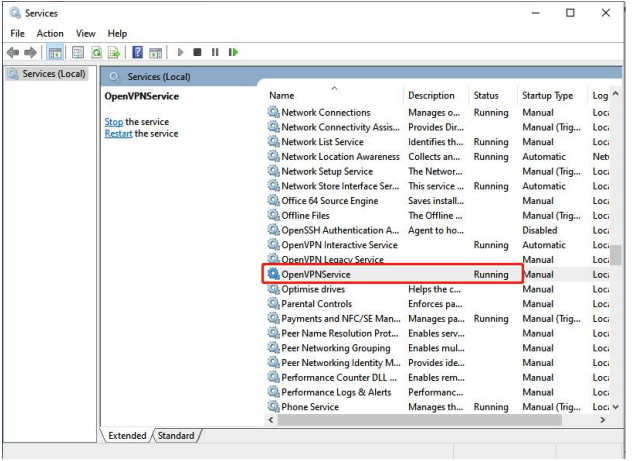Screen dimensions: 633x461
Task: Click gear icon of Network List Service
Action: click(273, 141)
